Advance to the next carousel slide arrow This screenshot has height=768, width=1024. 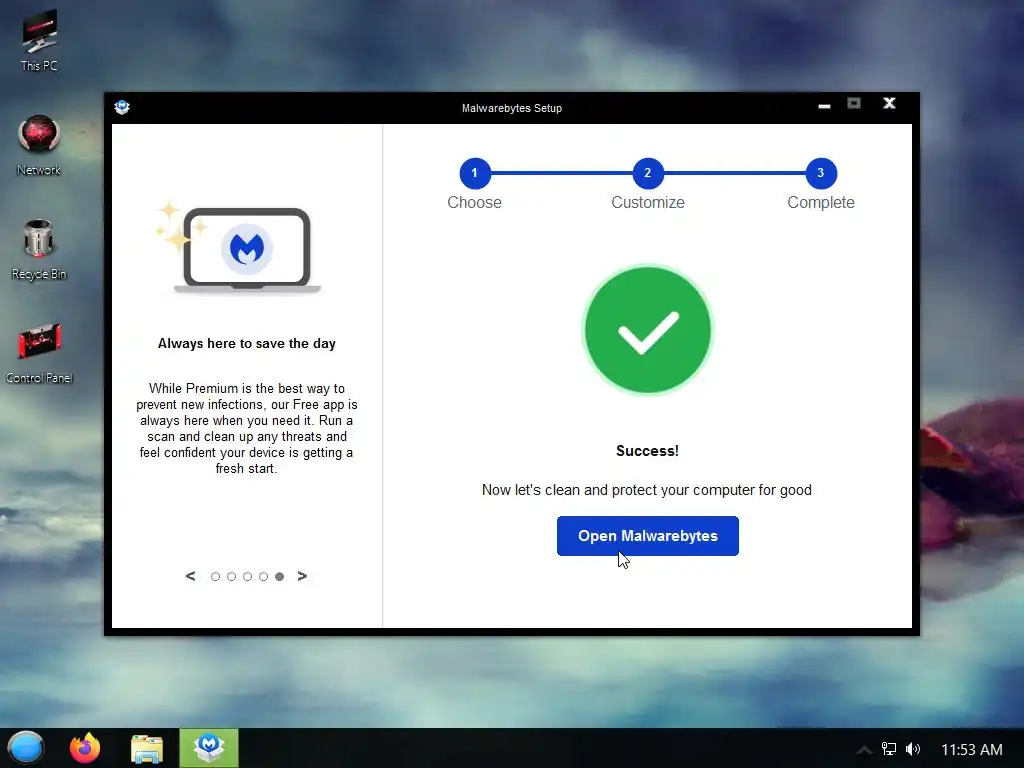(x=302, y=576)
